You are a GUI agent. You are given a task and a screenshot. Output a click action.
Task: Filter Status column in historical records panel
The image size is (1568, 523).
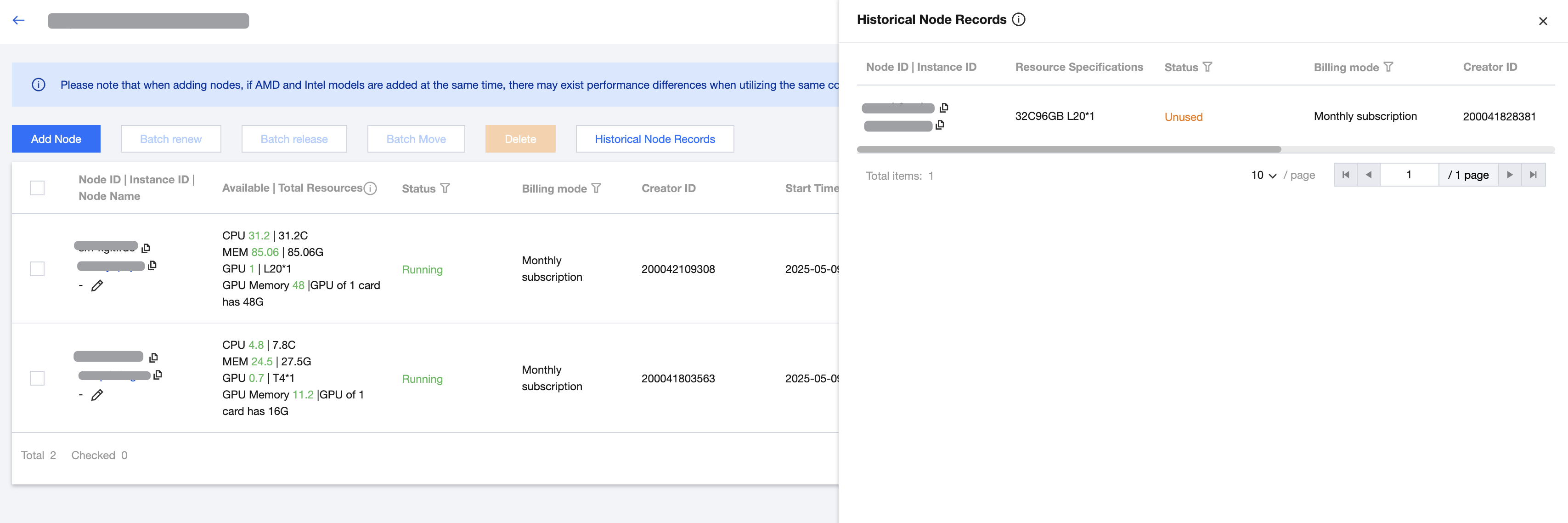1207,67
